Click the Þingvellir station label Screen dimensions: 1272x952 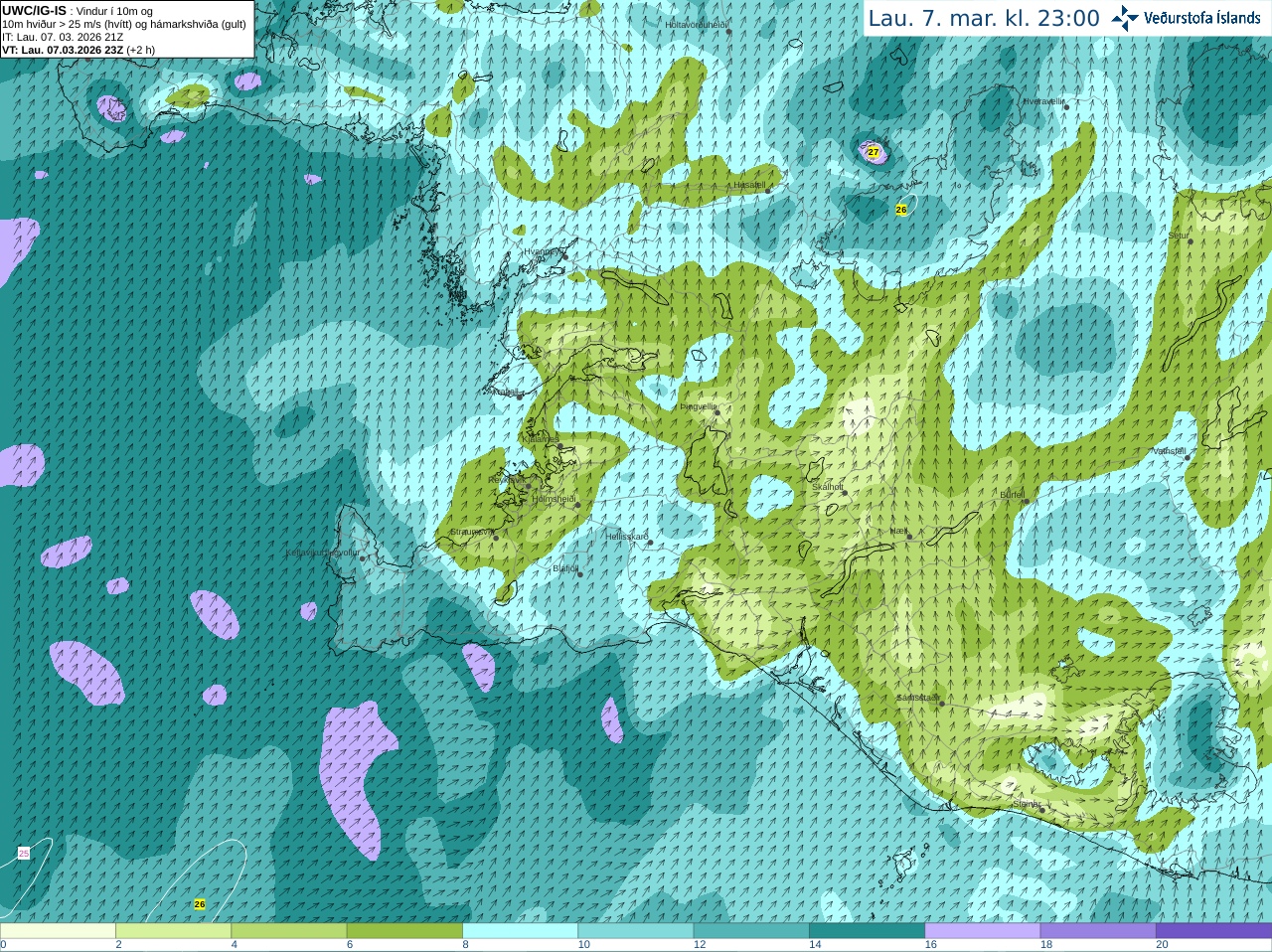[x=699, y=407]
